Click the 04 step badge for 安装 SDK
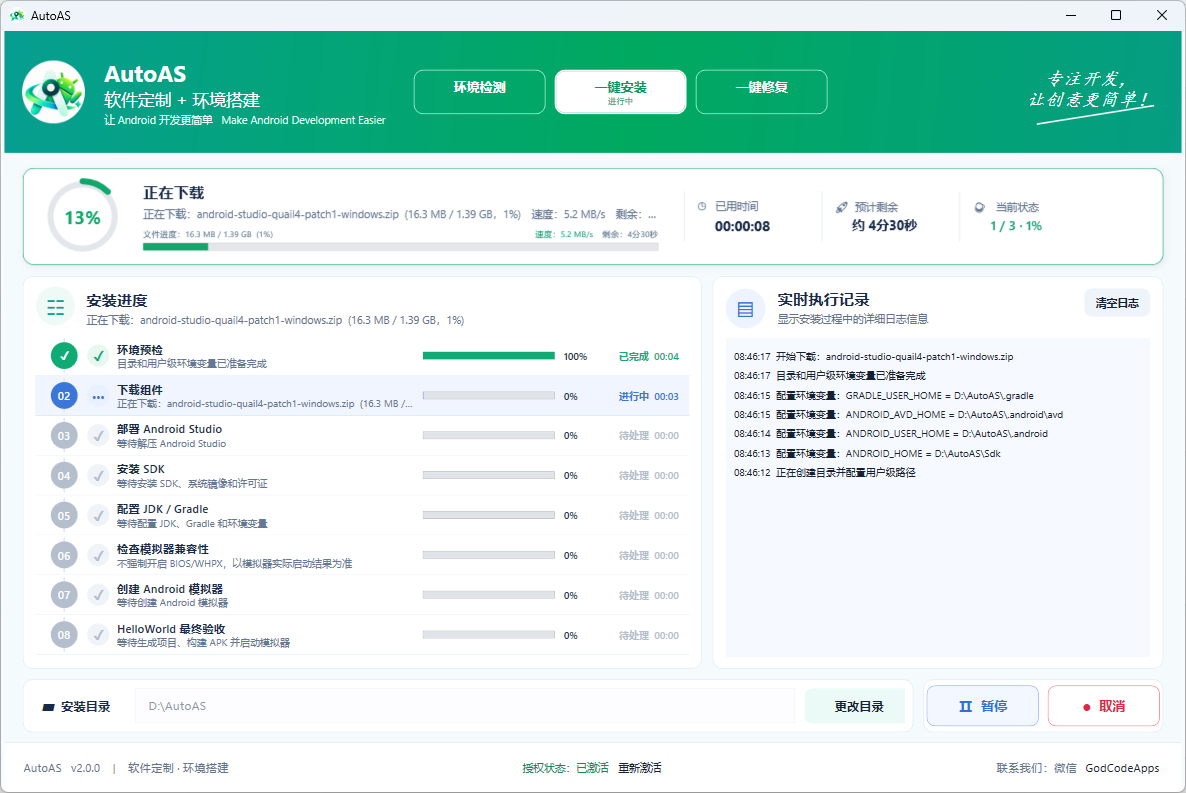1186x793 pixels. coord(64,476)
